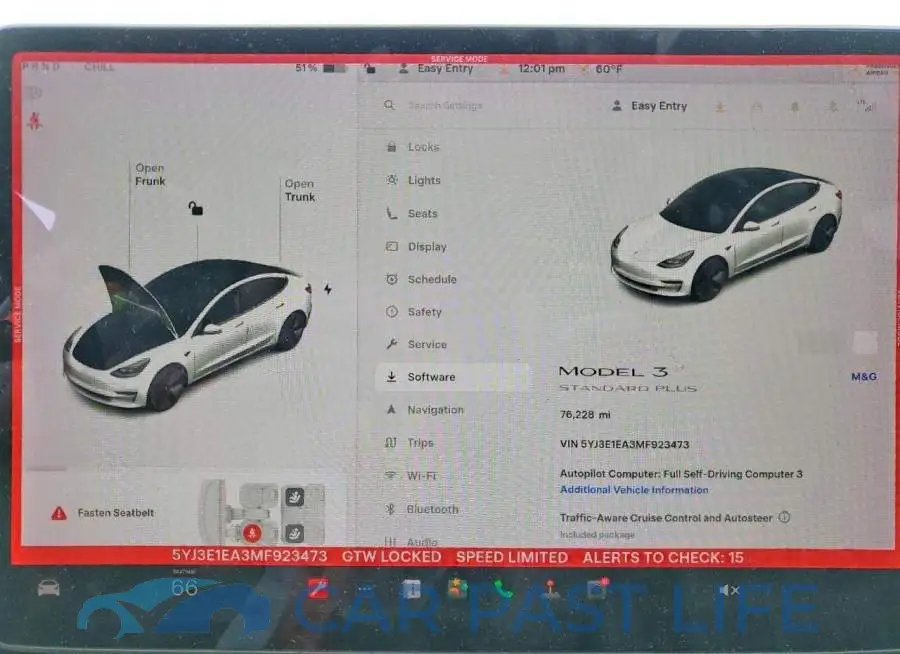Viewport: 900px width, 654px height.
Task: Click the Service wrench icon
Action: (x=391, y=344)
